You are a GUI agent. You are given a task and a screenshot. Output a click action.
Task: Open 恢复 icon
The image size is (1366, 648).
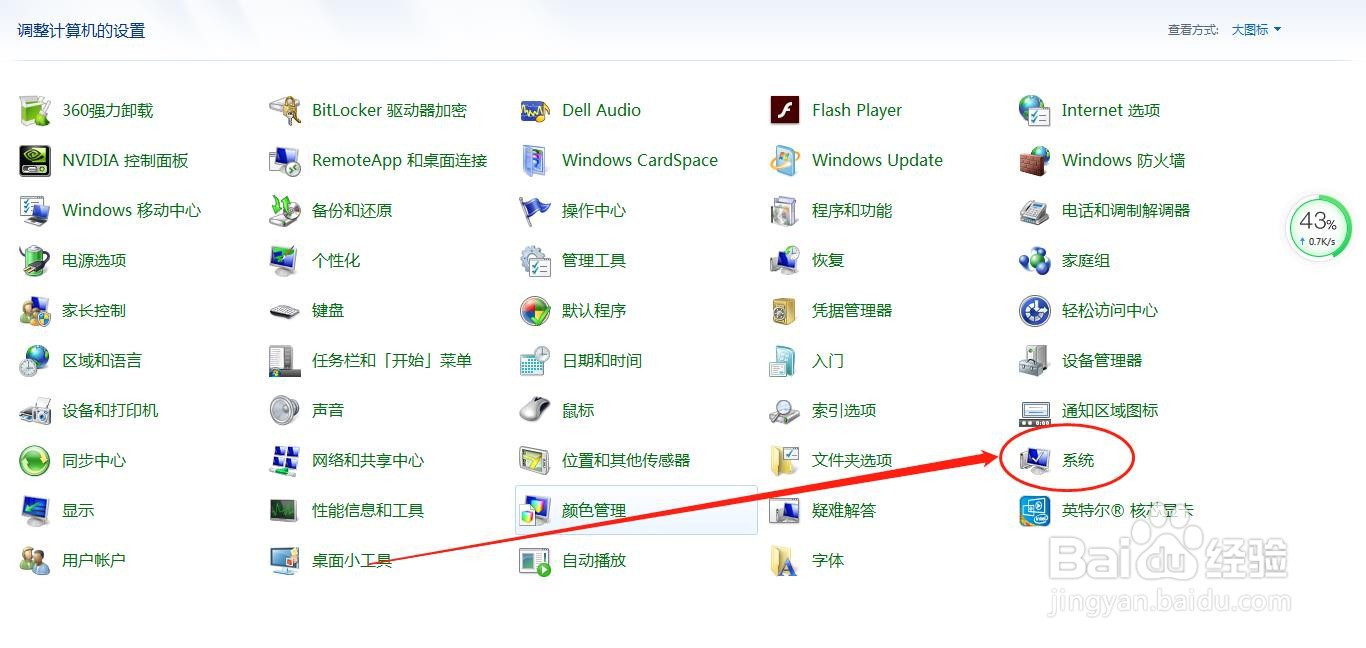(x=785, y=260)
